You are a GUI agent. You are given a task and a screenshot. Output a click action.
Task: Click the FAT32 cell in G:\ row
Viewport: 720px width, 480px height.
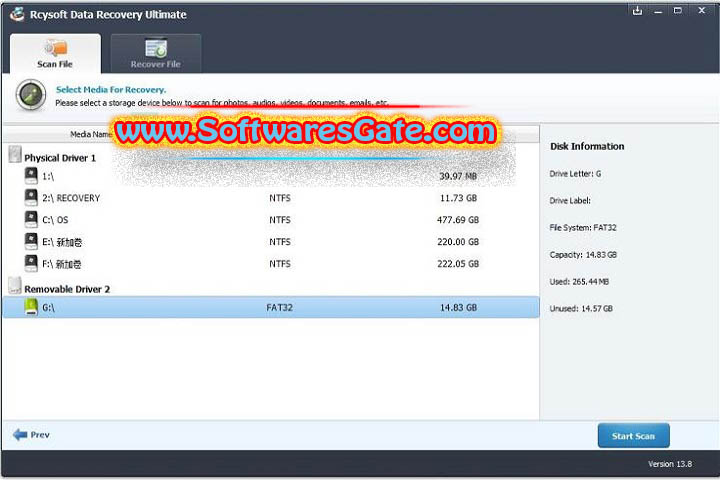point(279,308)
